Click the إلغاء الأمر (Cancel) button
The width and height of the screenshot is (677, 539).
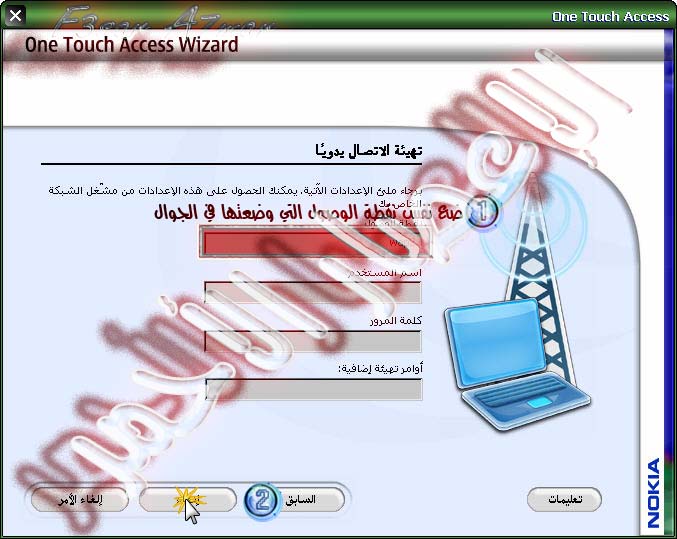pyautogui.click(x=80, y=500)
